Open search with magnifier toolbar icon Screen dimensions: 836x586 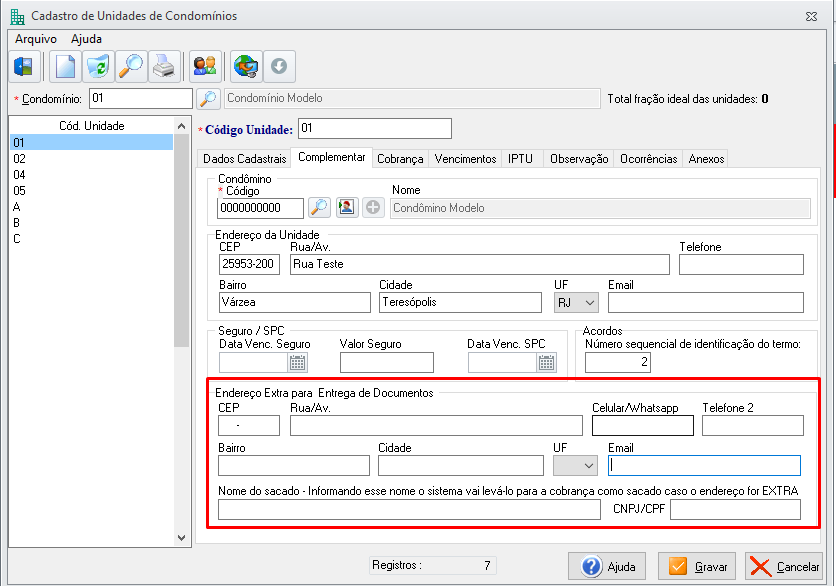tap(131, 67)
